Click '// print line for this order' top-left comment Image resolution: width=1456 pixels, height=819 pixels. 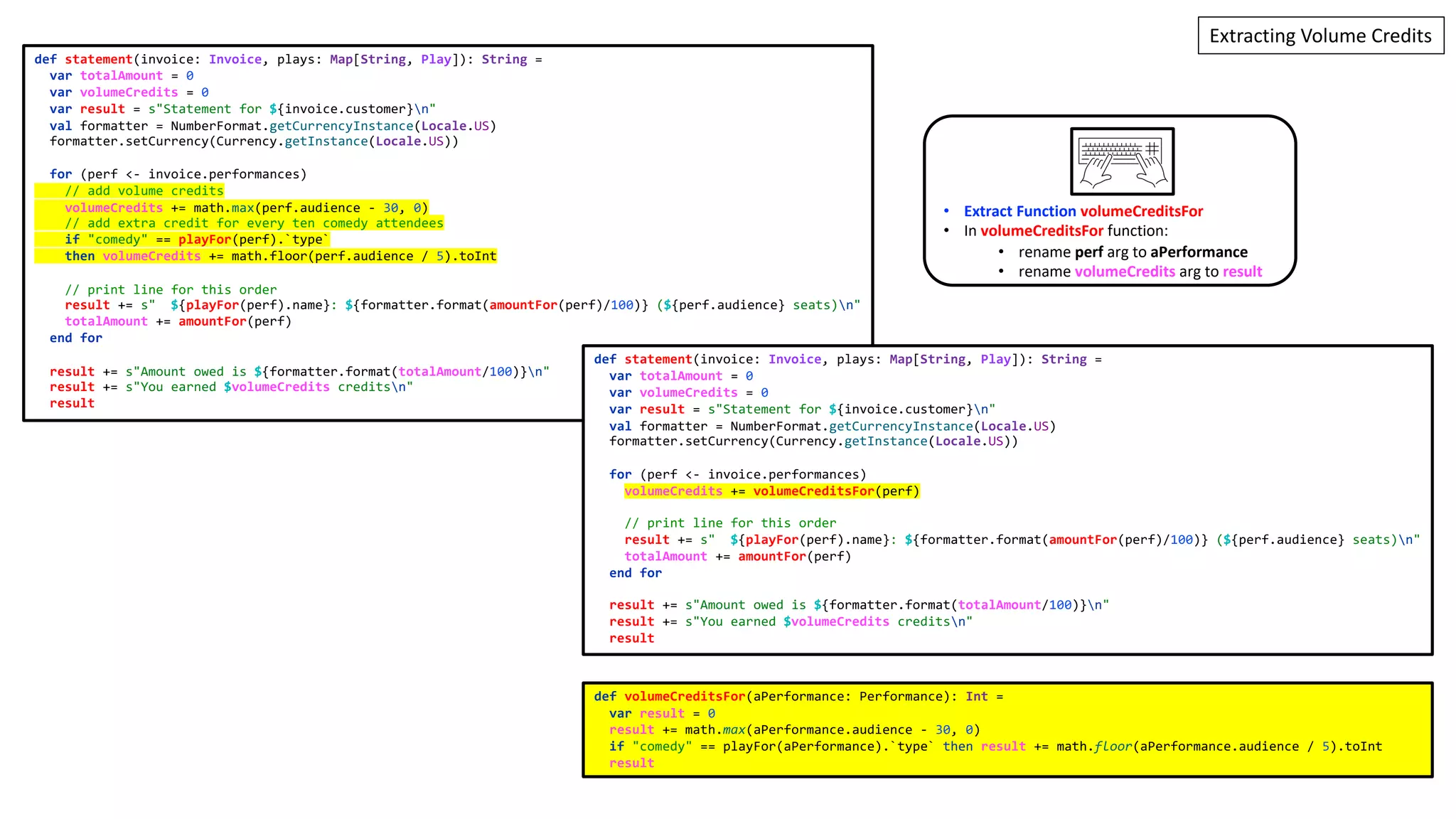coord(171,289)
